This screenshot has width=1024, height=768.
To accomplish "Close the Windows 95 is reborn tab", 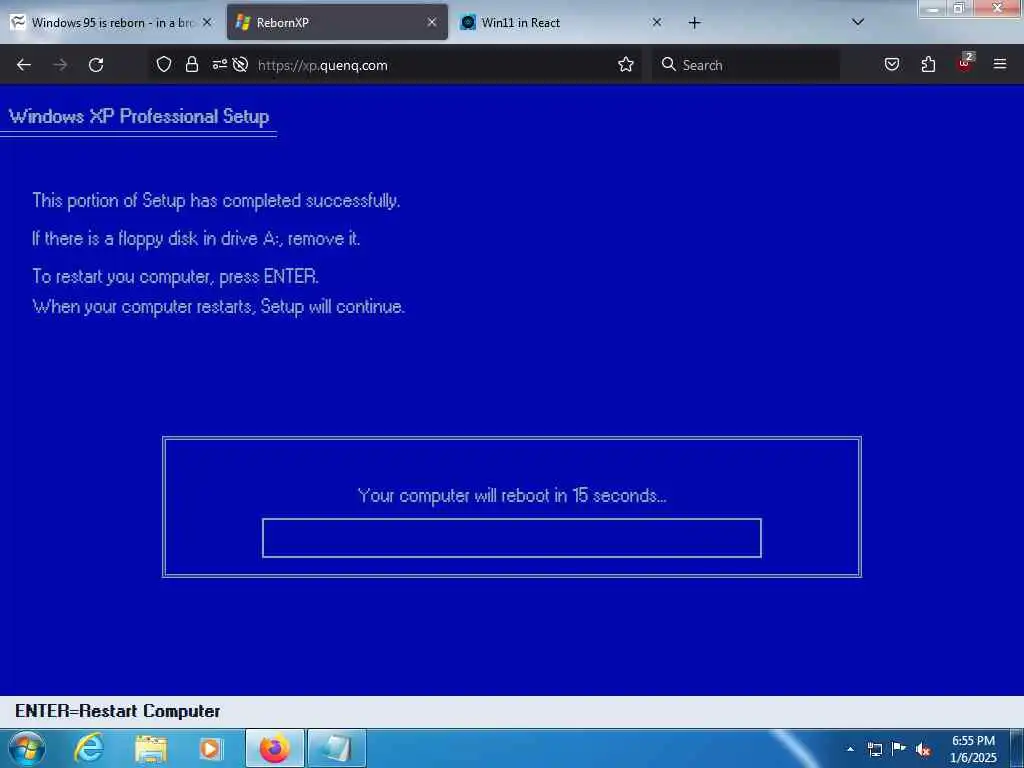I will (x=207, y=22).
